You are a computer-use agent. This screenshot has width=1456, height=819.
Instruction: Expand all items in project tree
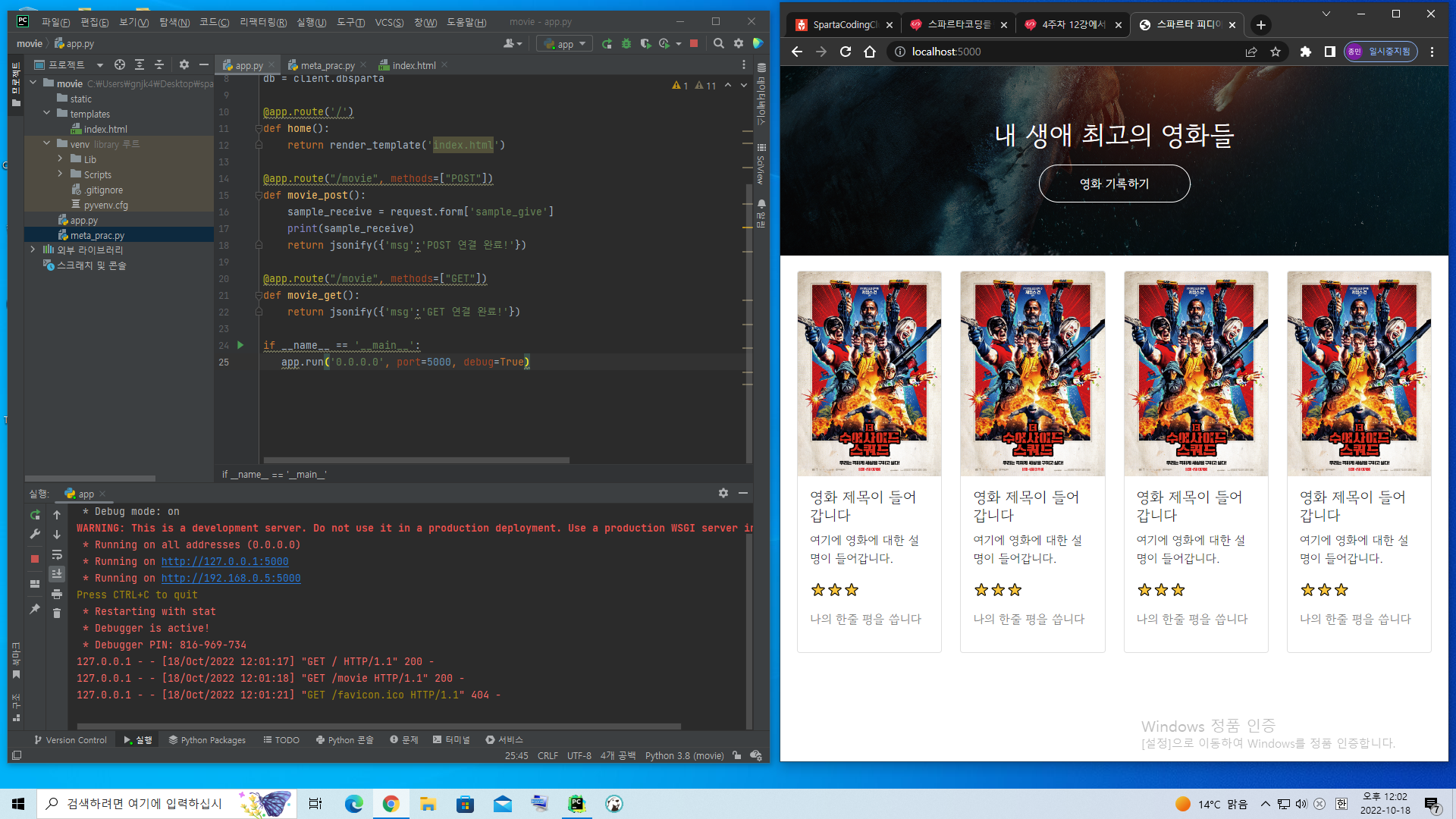tap(140, 65)
